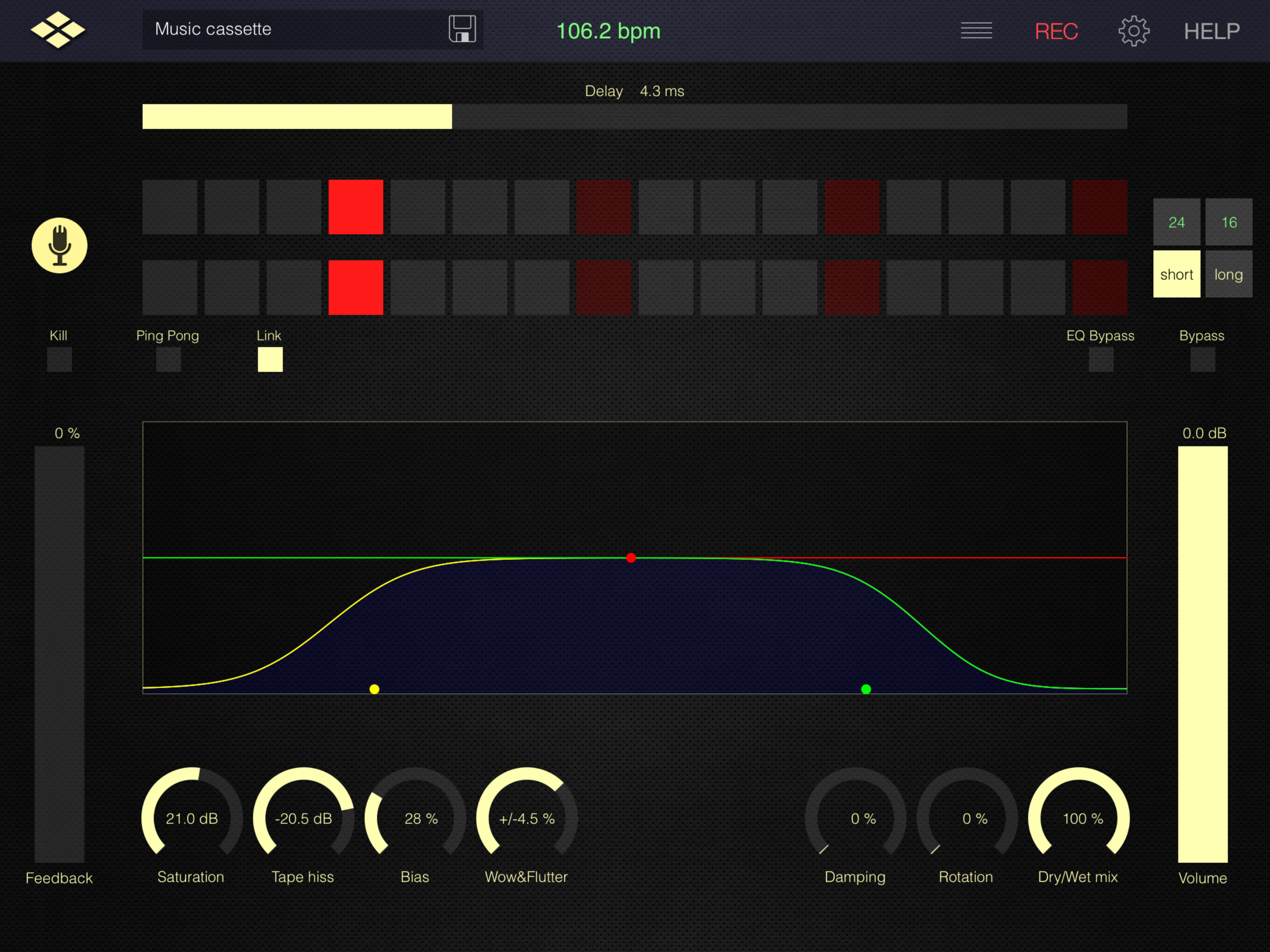Enable the Kill toggle

tap(59, 359)
